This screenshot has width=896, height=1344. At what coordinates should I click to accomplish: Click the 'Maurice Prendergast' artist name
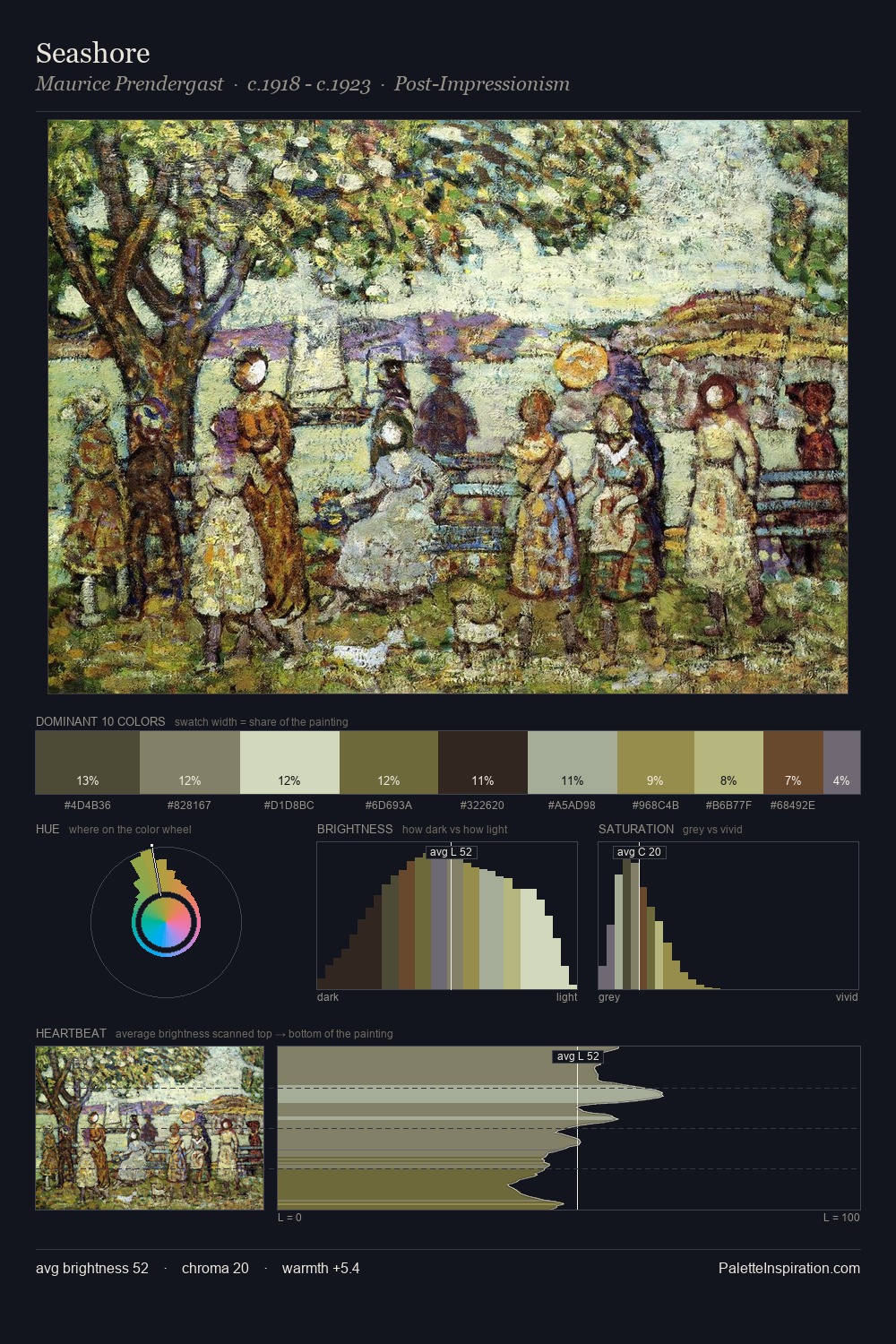pos(129,84)
